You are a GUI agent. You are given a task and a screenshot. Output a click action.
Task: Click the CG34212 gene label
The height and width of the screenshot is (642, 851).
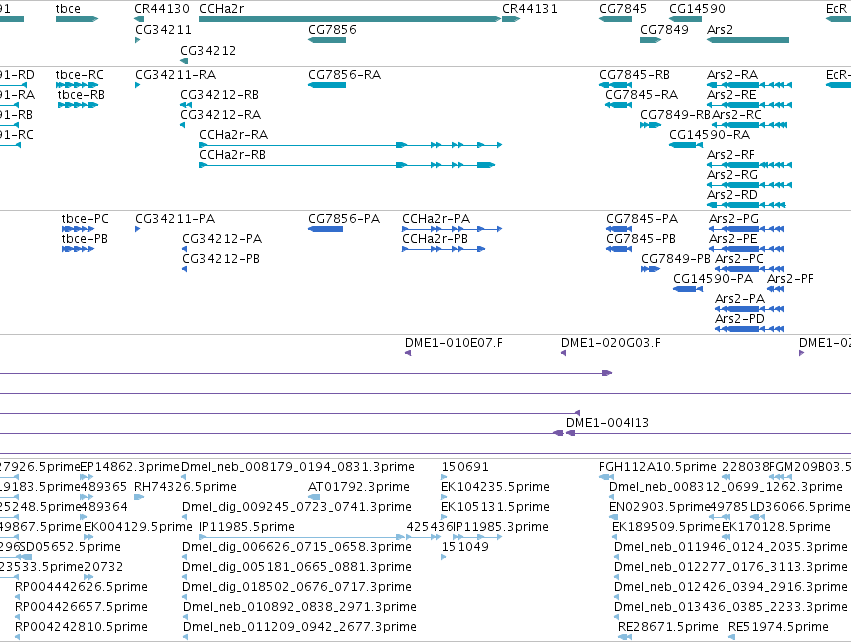tap(208, 50)
